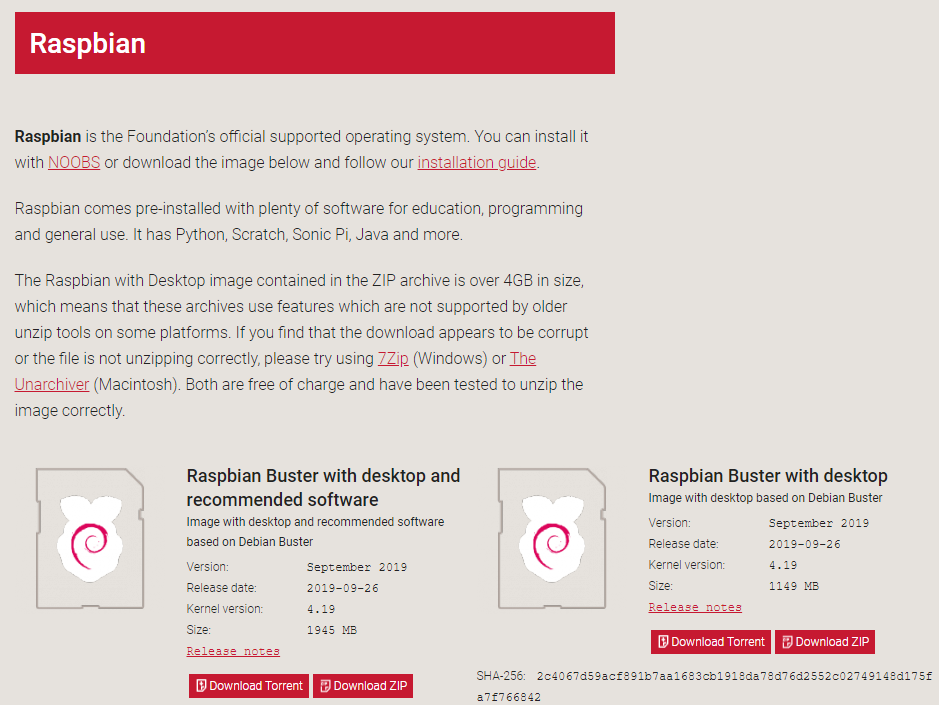This screenshot has height=705, width=939.
Task: Click the Raspbian page header title
Action: pos(87,44)
